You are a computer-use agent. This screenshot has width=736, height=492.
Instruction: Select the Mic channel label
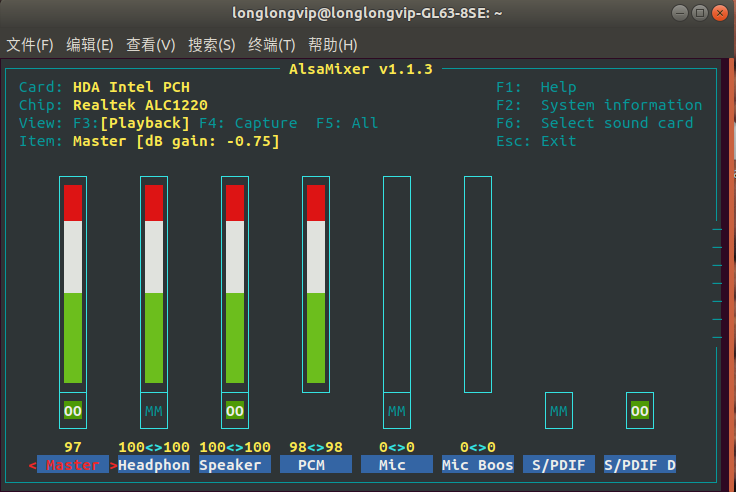(397, 465)
